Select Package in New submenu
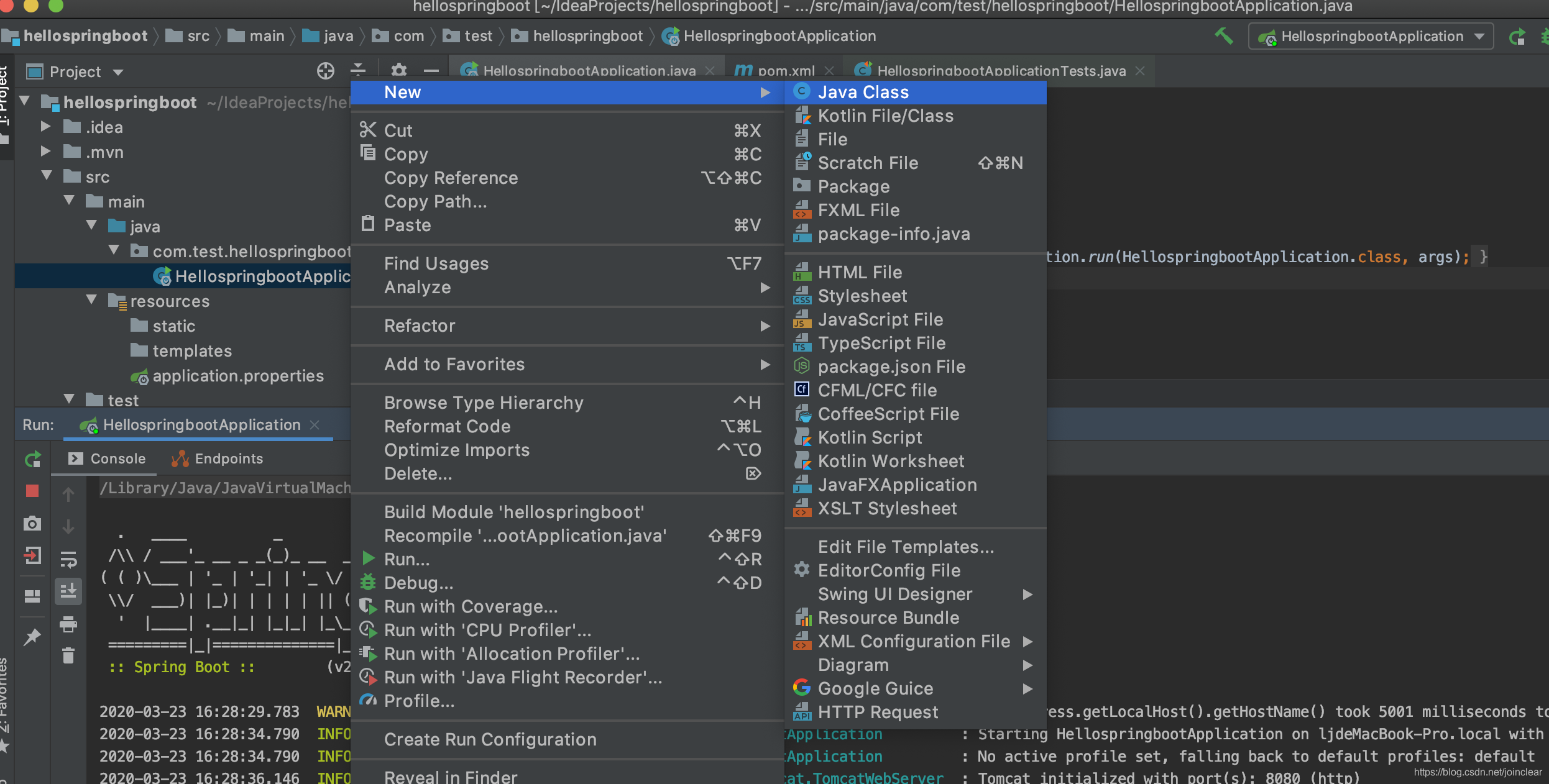Viewport: 1549px width, 784px height. tap(916, 186)
